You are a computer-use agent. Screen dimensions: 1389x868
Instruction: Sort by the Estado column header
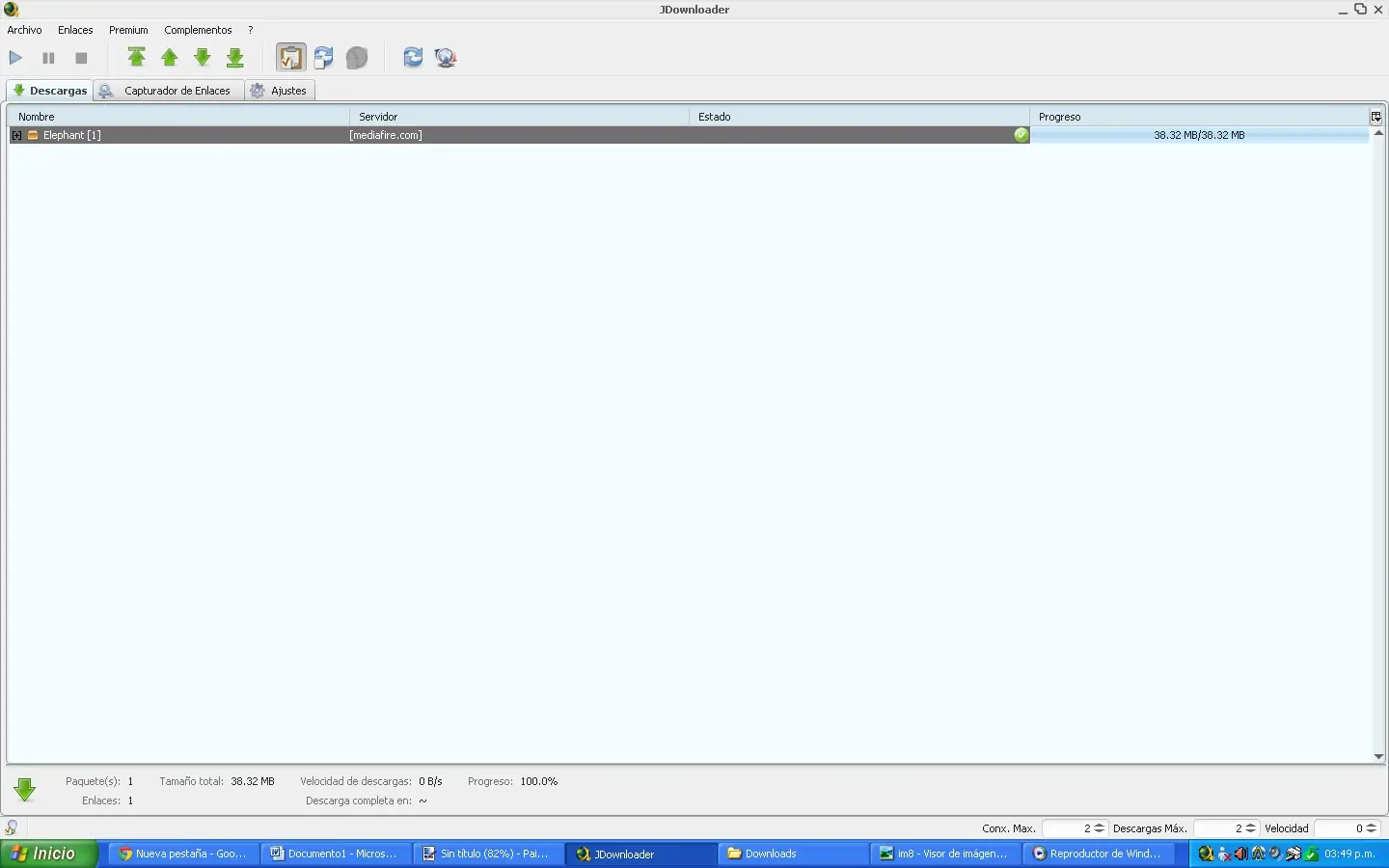tap(859, 117)
